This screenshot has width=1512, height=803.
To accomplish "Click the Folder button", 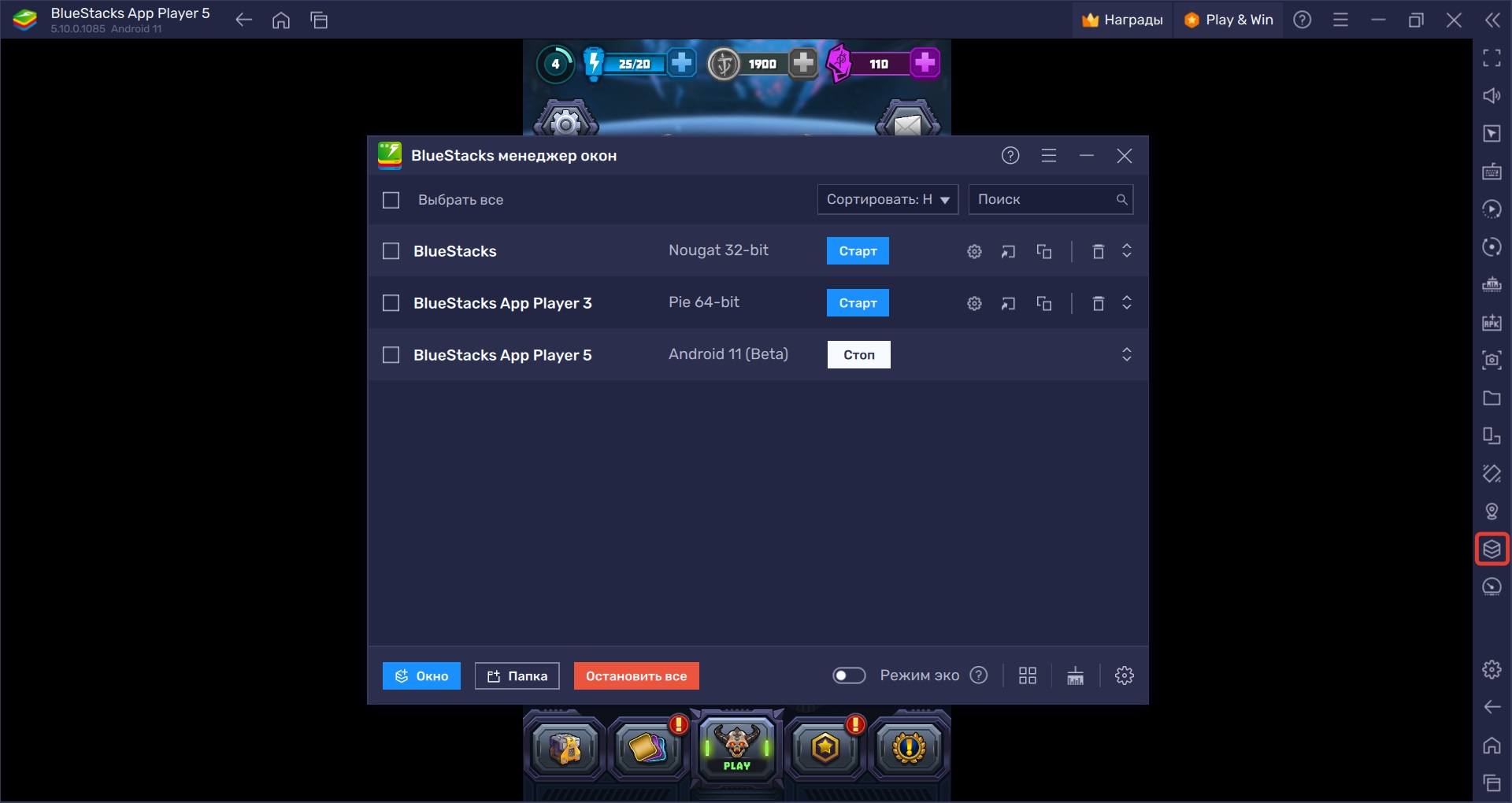I will point(517,676).
